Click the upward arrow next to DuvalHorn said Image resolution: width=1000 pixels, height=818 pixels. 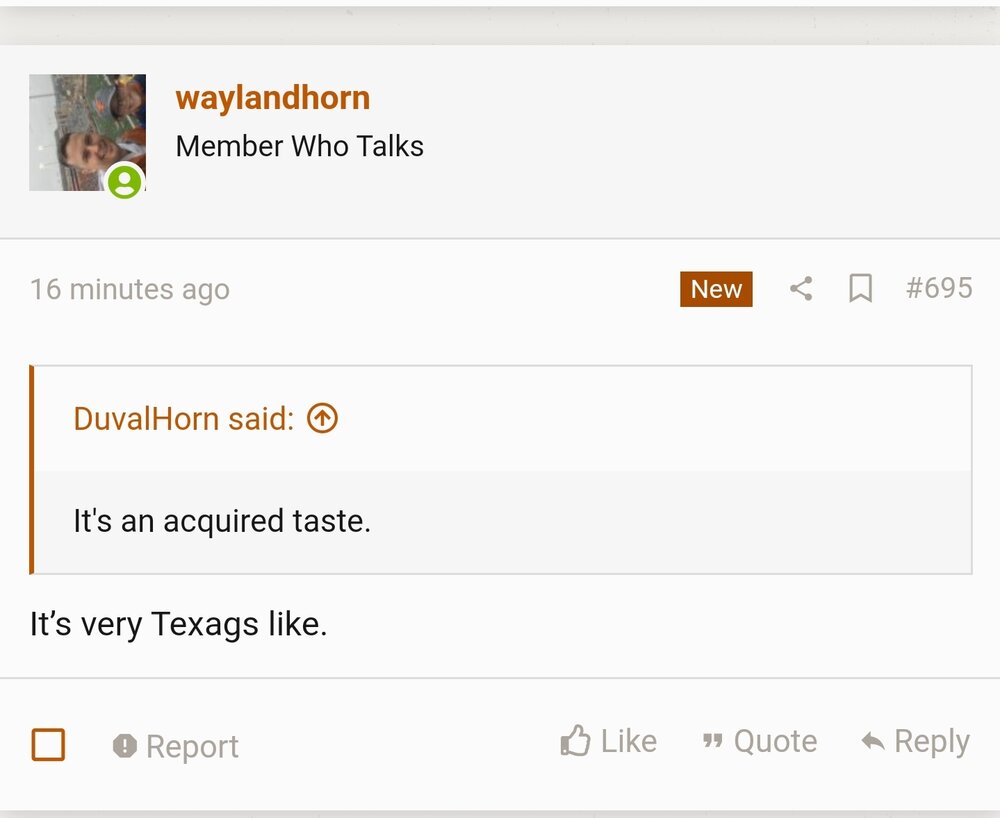[322, 419]
